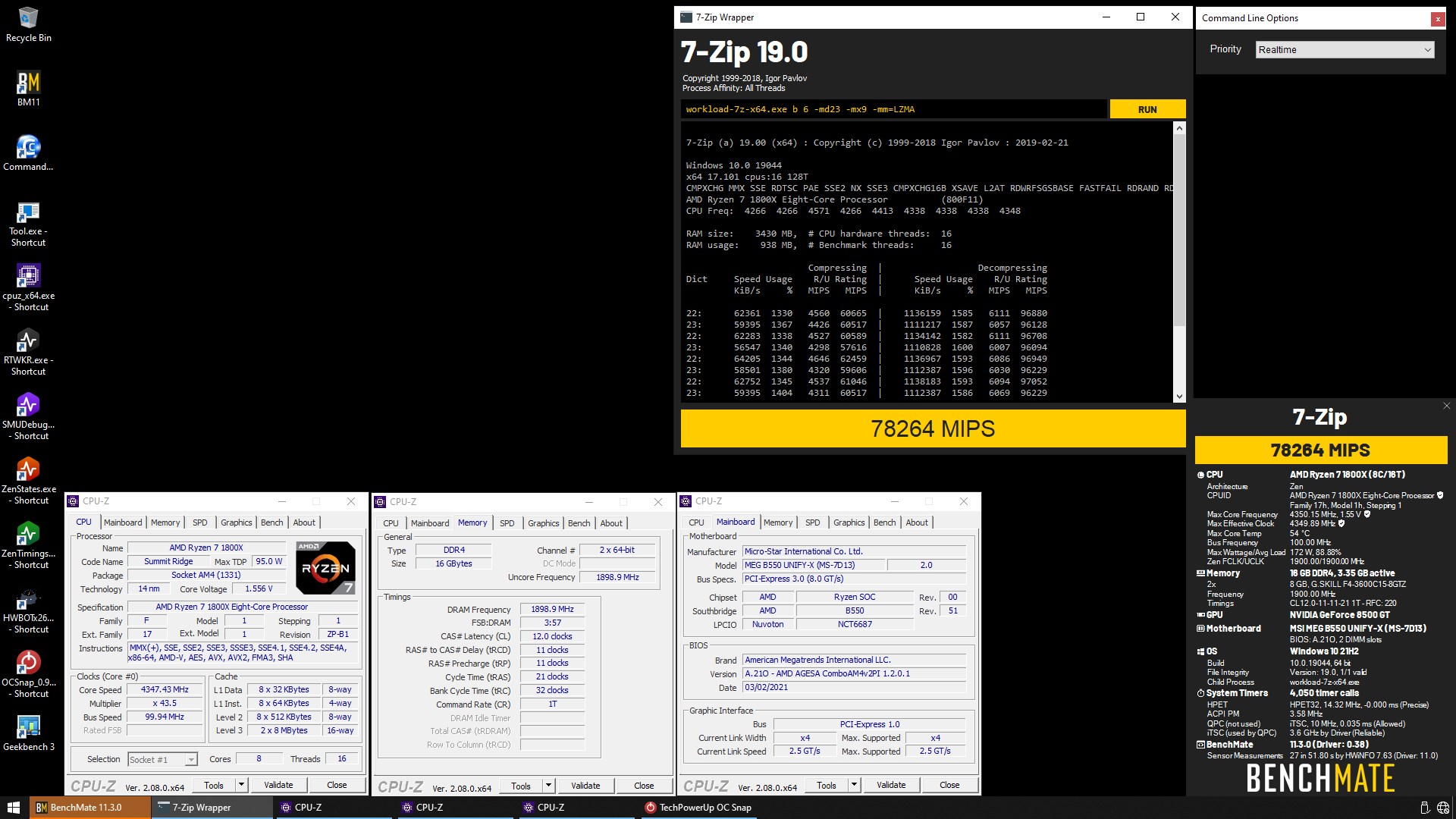
Task: Open the Socket #1 selection dropdown
Action: pyautogui.click(x=162, y=759)
